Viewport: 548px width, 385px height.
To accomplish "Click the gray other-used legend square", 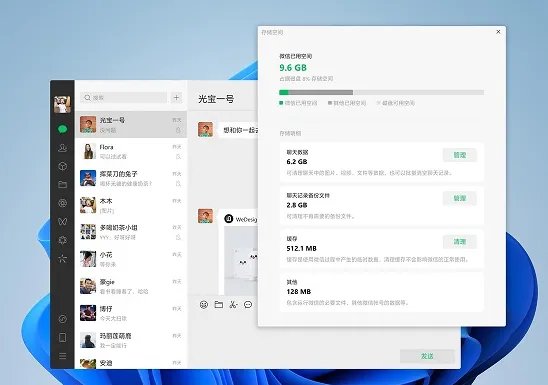I will tap(330, 103).
